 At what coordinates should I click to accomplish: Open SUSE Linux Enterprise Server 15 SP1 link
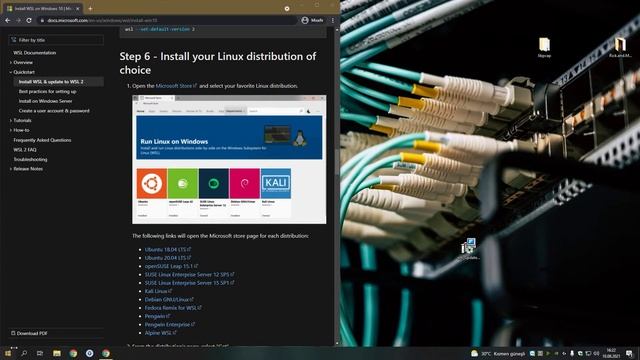(x=189, y=283)
